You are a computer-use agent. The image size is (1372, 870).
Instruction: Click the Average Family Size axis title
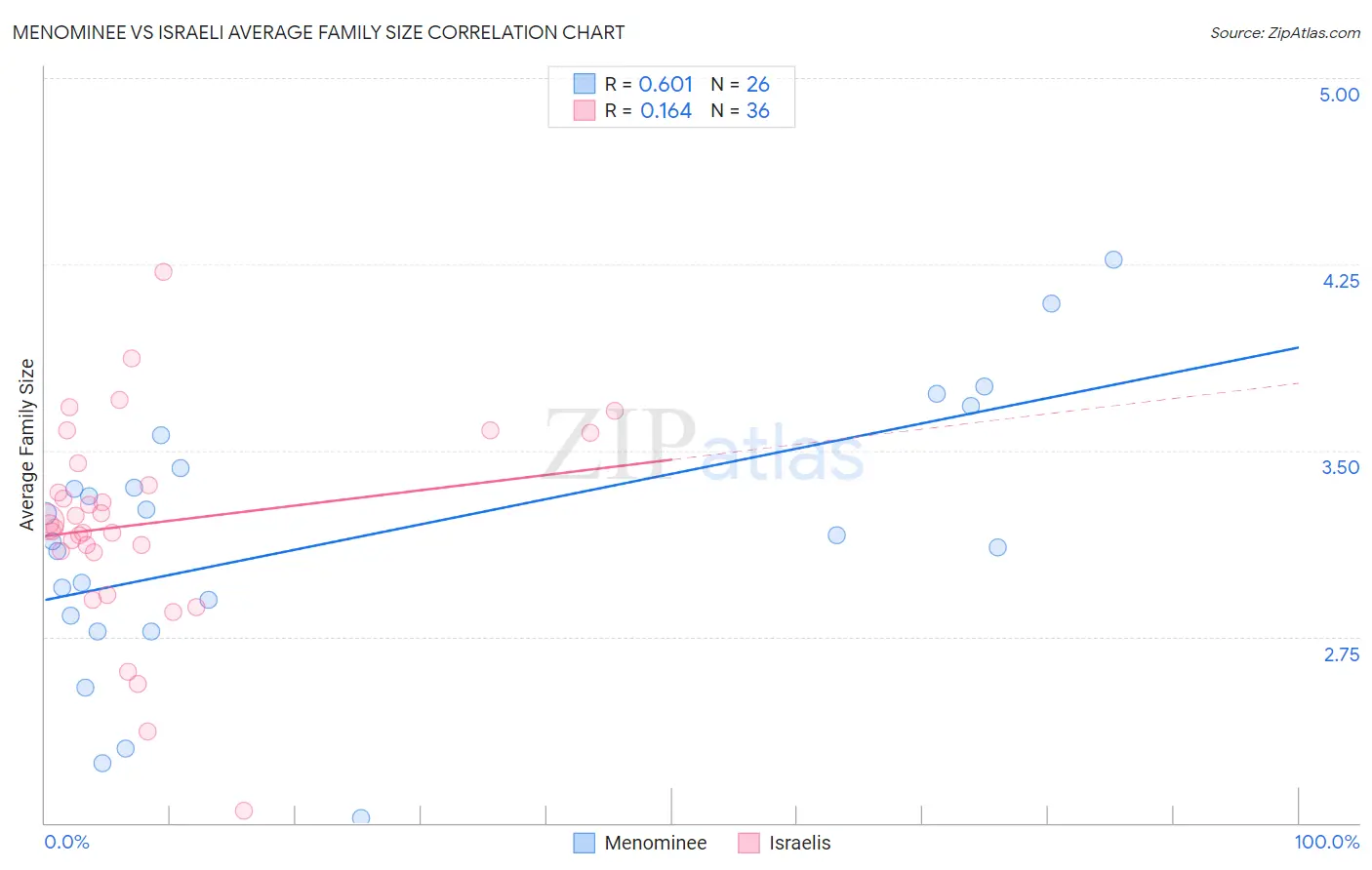click(26, 445)
